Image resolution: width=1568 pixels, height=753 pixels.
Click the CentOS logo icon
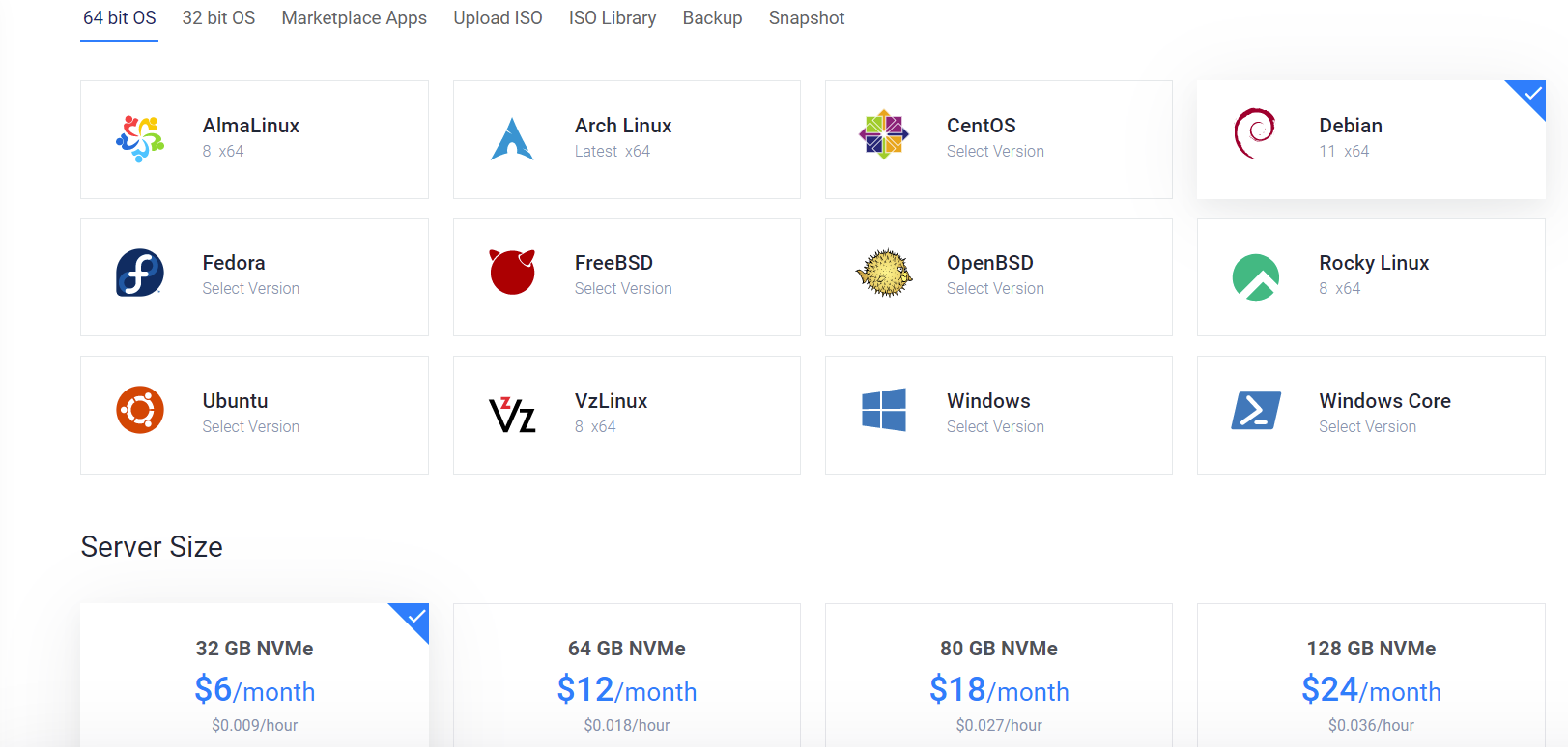(884, 134)
